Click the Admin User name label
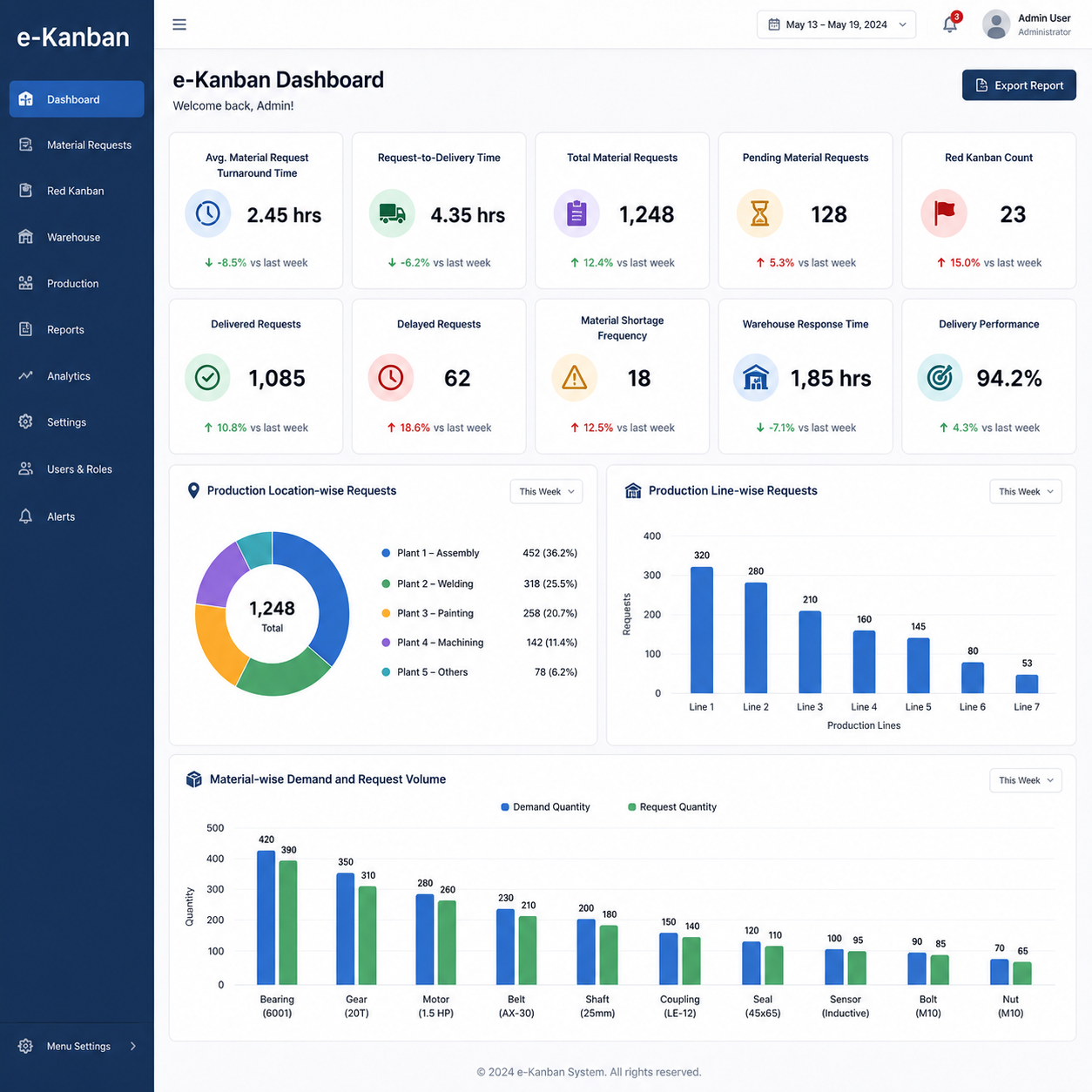Viewport: 1092px width, 1092px height. [x=1044, y=17]
